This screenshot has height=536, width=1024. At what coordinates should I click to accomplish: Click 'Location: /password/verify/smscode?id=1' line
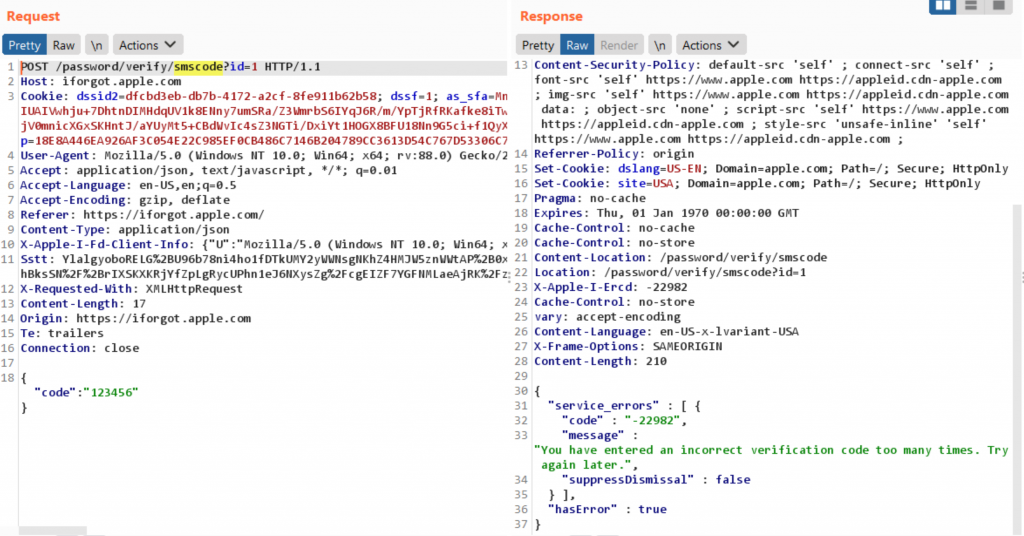coord(670,272)
